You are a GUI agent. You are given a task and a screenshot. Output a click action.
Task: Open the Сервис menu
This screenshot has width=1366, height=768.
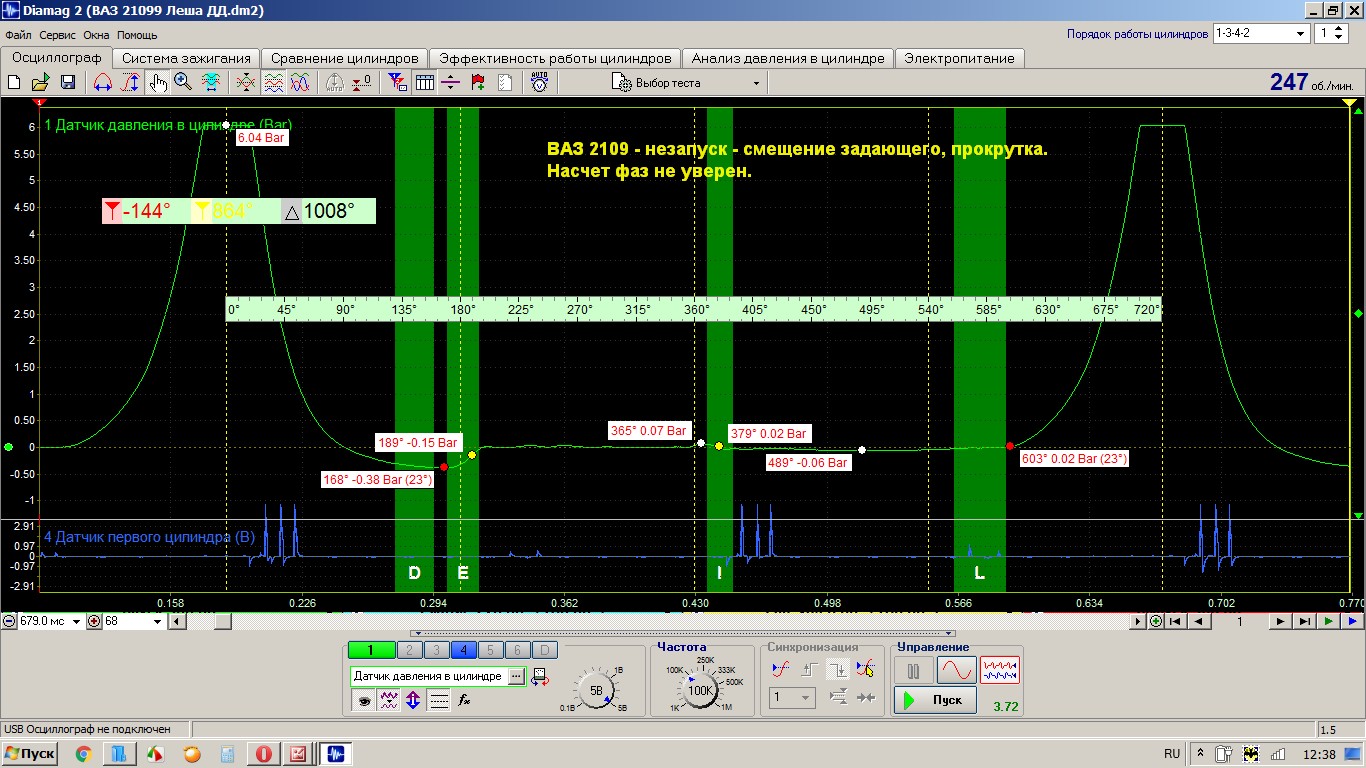[x=59, y=34]
